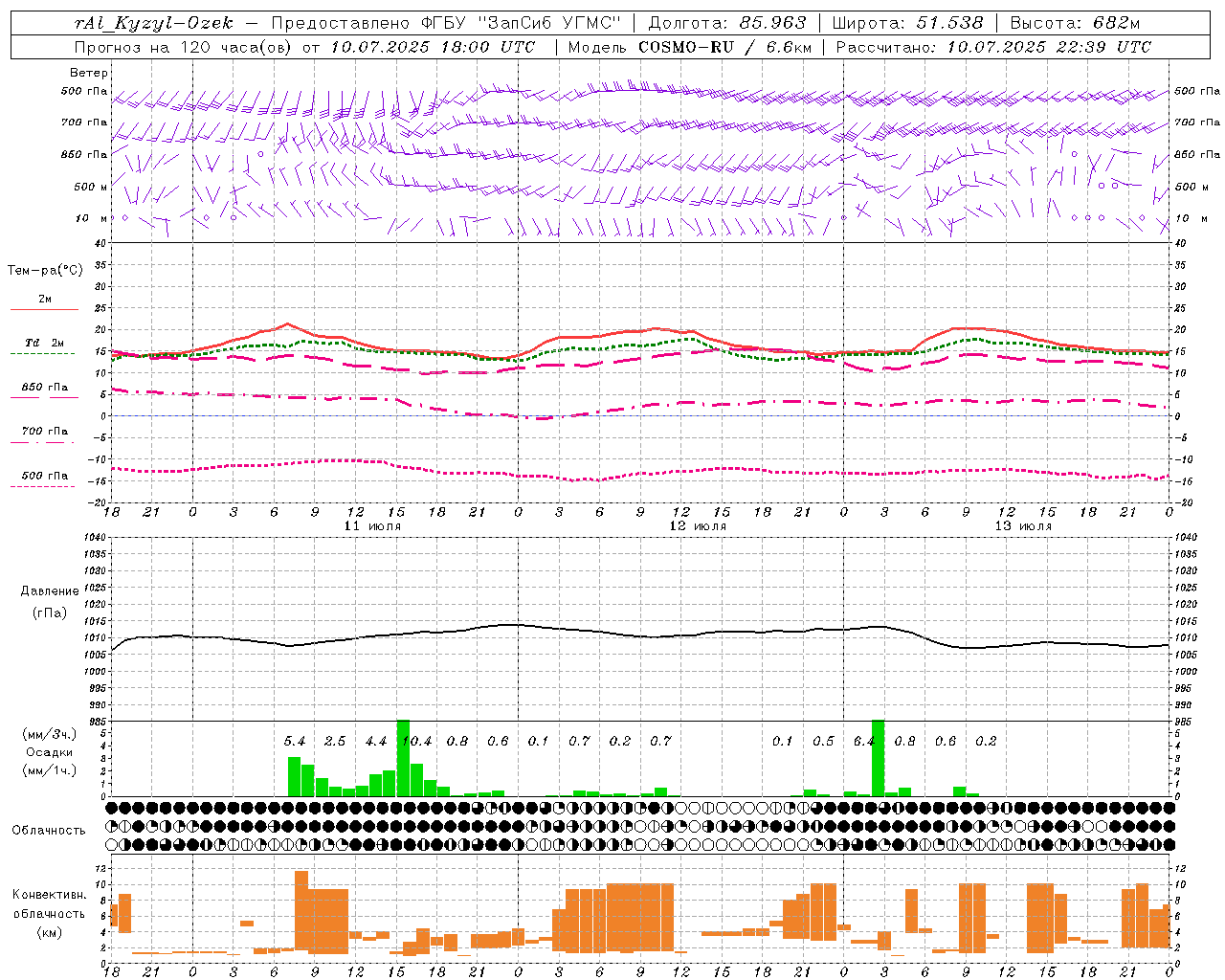This screenshot has height=980, width=1225.
Task: Click the 13 июля date label
Action: point(1023,526)
